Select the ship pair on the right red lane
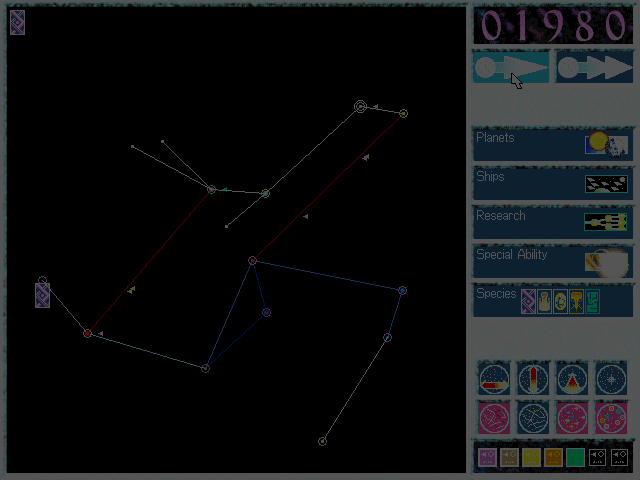The width and height of the screenshot is (640, 480). (x=366, y=157)
